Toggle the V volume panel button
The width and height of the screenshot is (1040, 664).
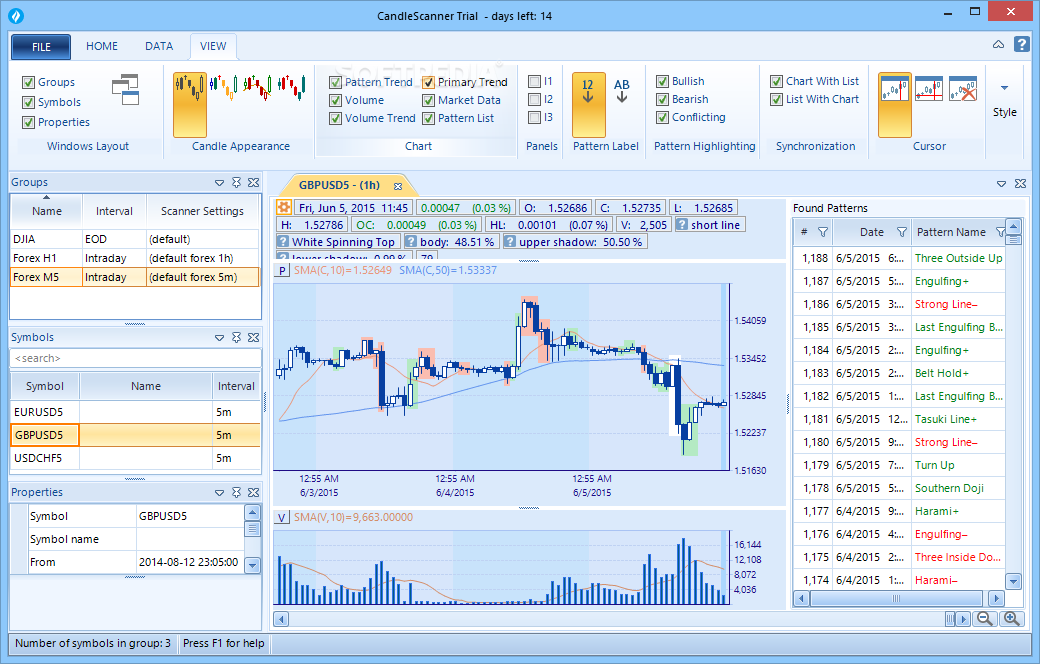[282, 517]
